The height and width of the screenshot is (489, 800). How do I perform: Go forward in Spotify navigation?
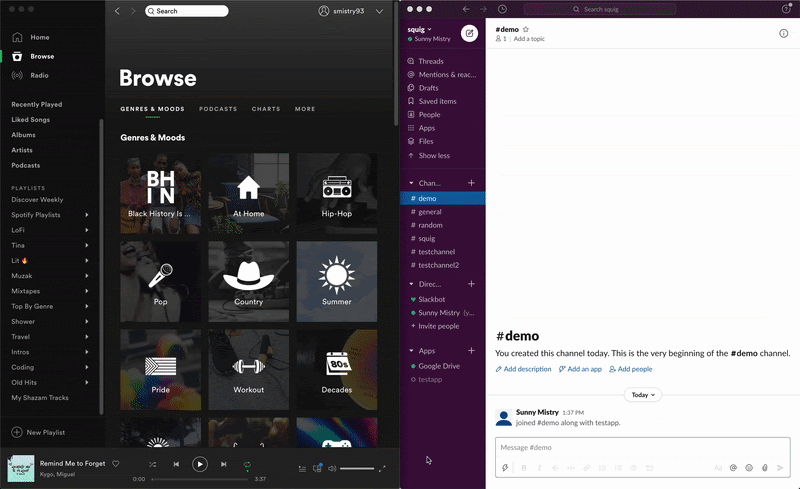click(x=133, y=11)
